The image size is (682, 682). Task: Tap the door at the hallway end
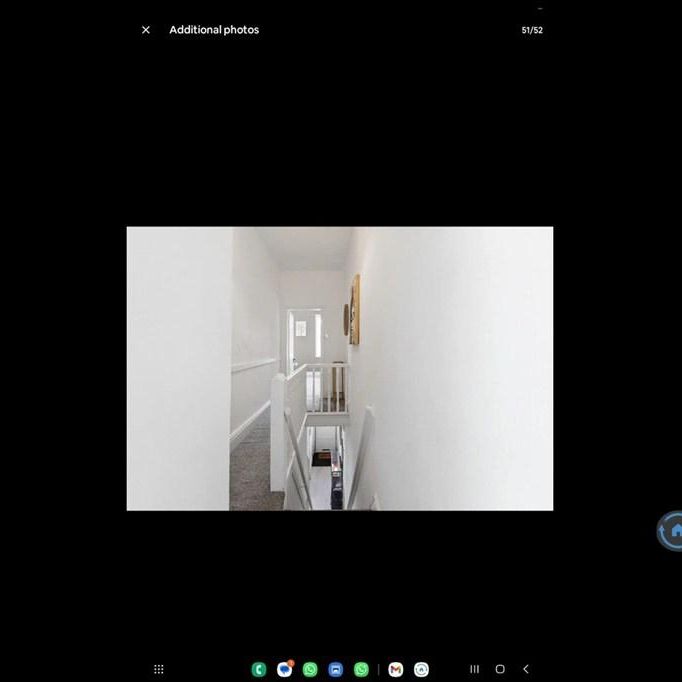click(x=303, y=340)
